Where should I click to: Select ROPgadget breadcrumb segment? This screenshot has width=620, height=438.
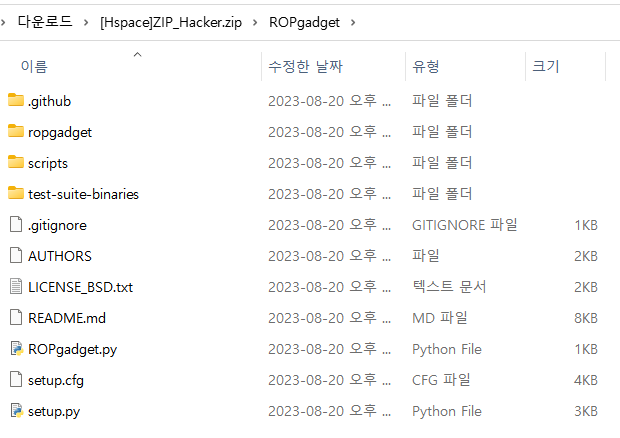[x=304, y=23]
